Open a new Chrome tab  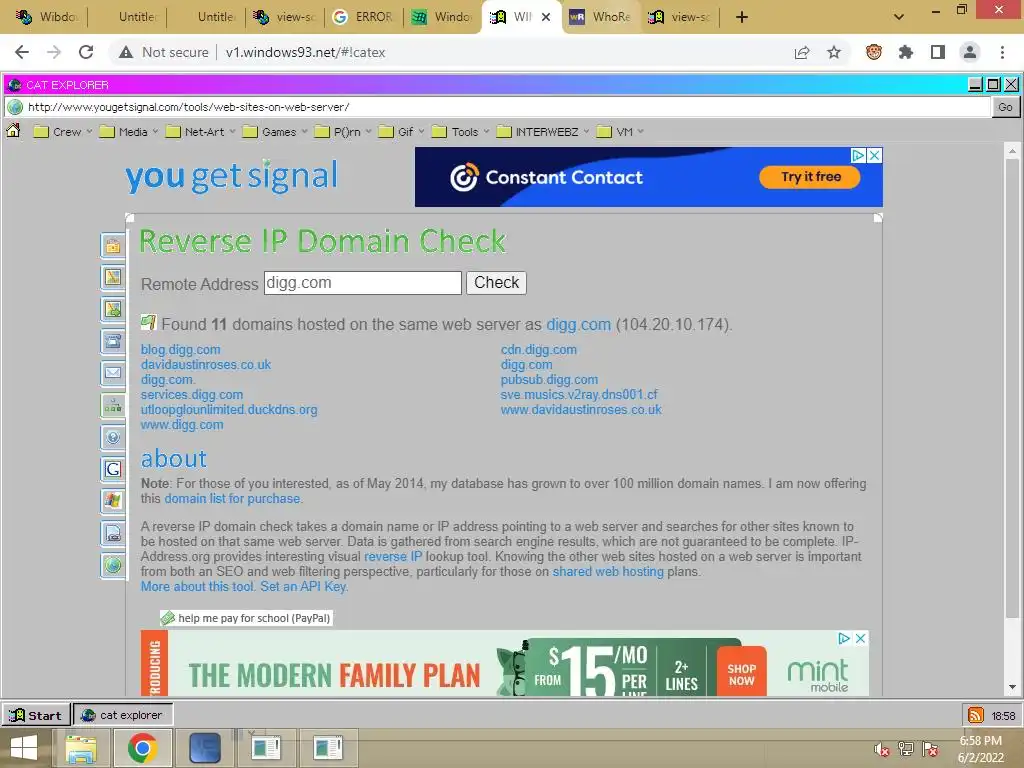click(742, 17)
